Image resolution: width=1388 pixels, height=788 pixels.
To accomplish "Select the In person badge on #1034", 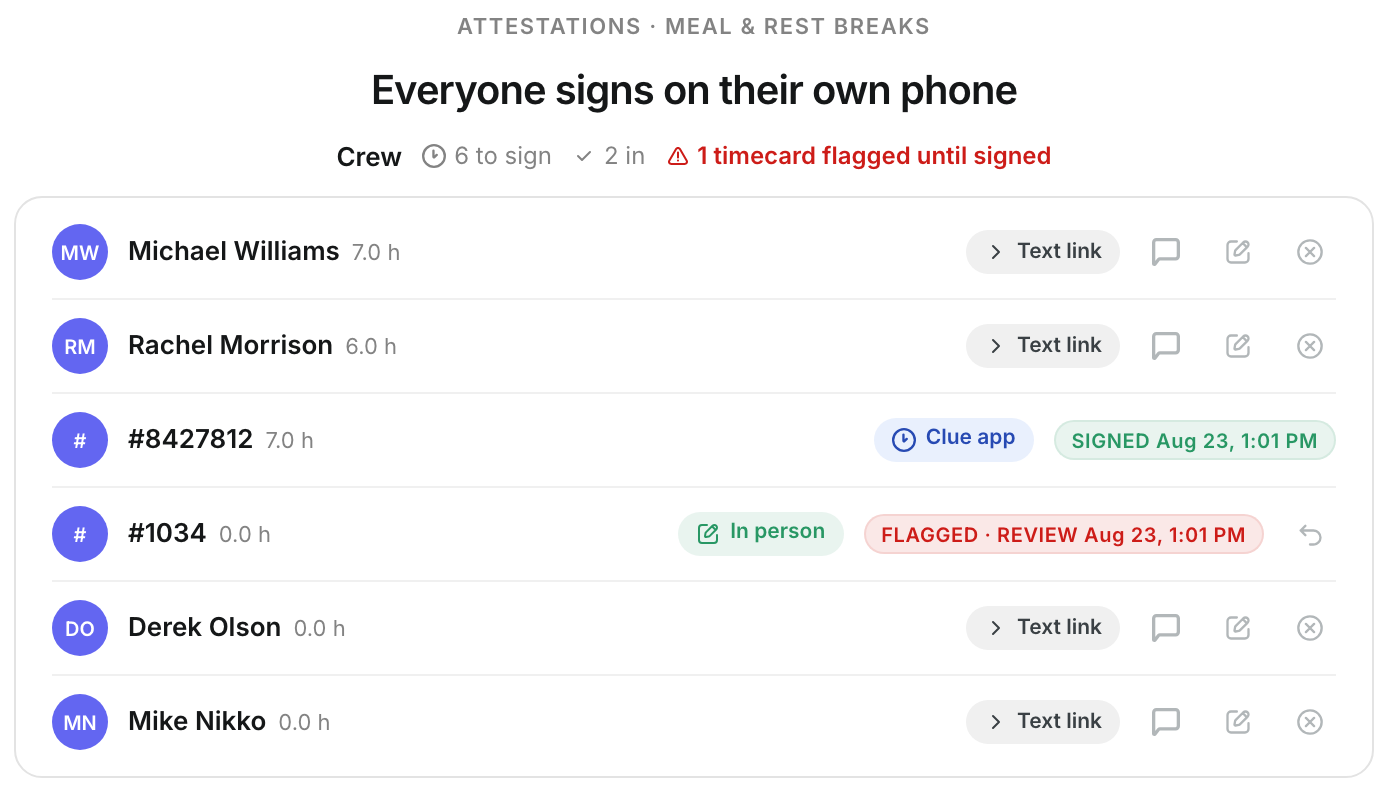I will click(x=761, y=534).
